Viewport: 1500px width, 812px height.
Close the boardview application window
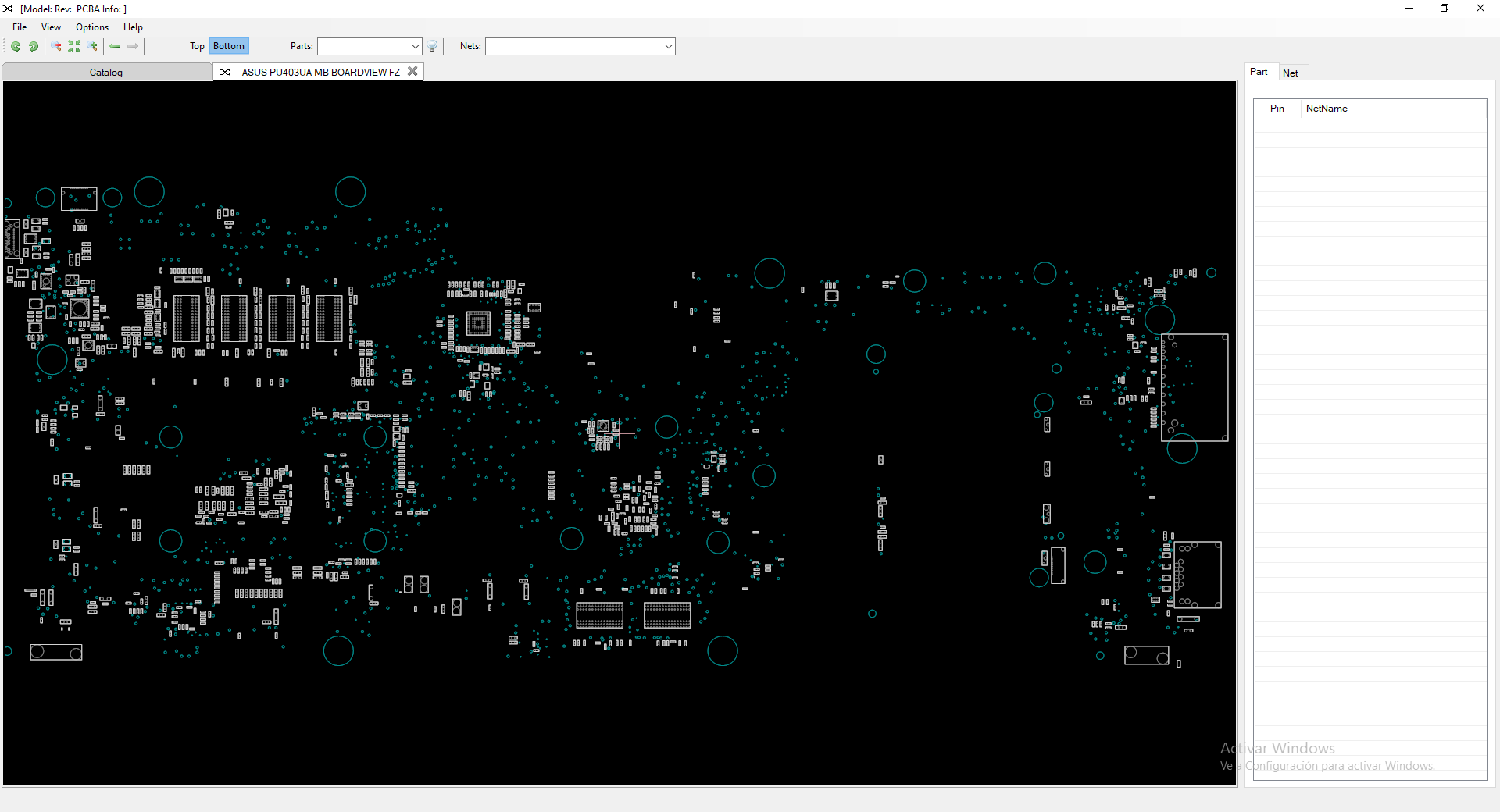click(x=1480, y=9)
